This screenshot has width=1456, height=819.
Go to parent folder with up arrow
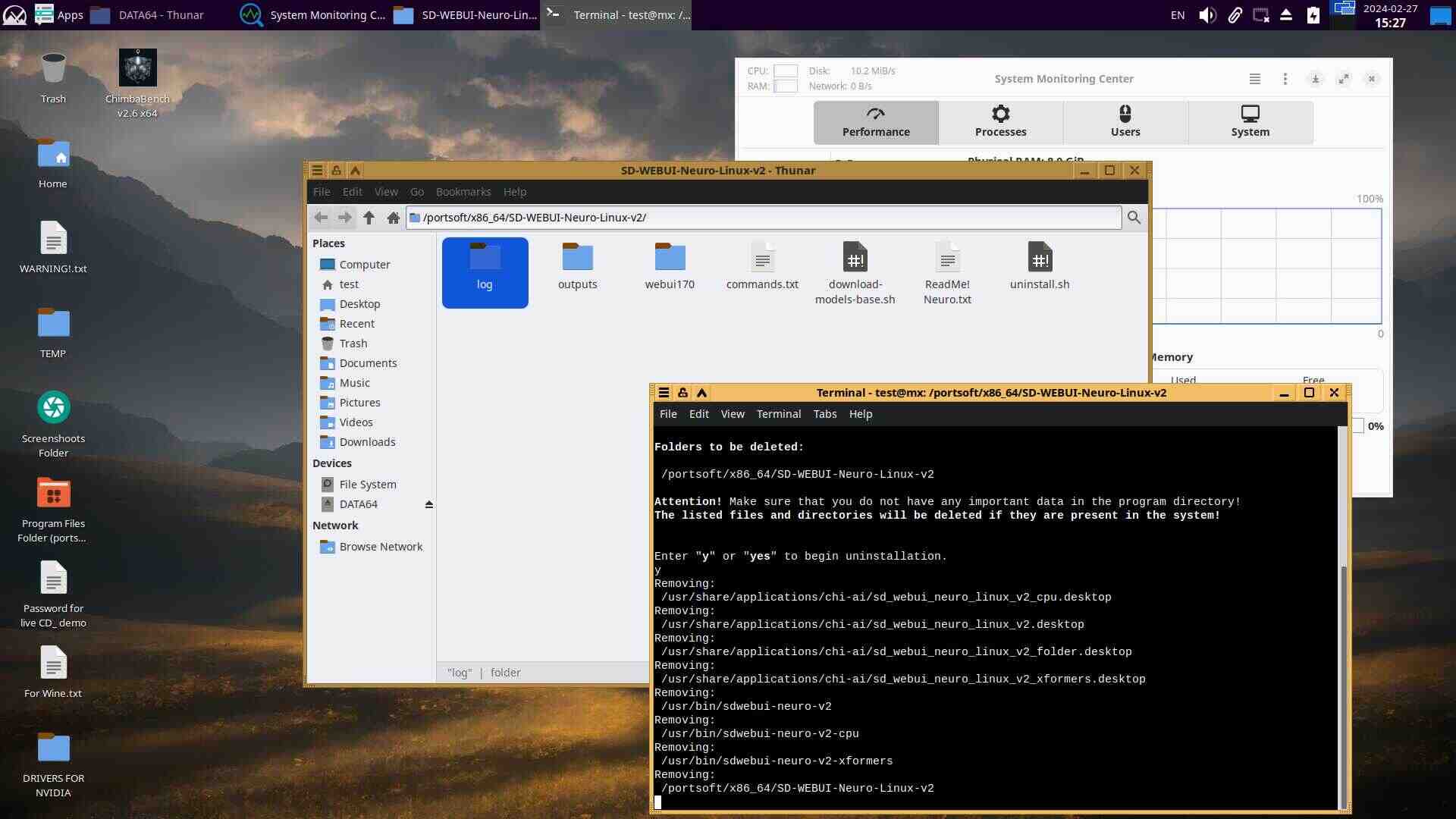369,218
